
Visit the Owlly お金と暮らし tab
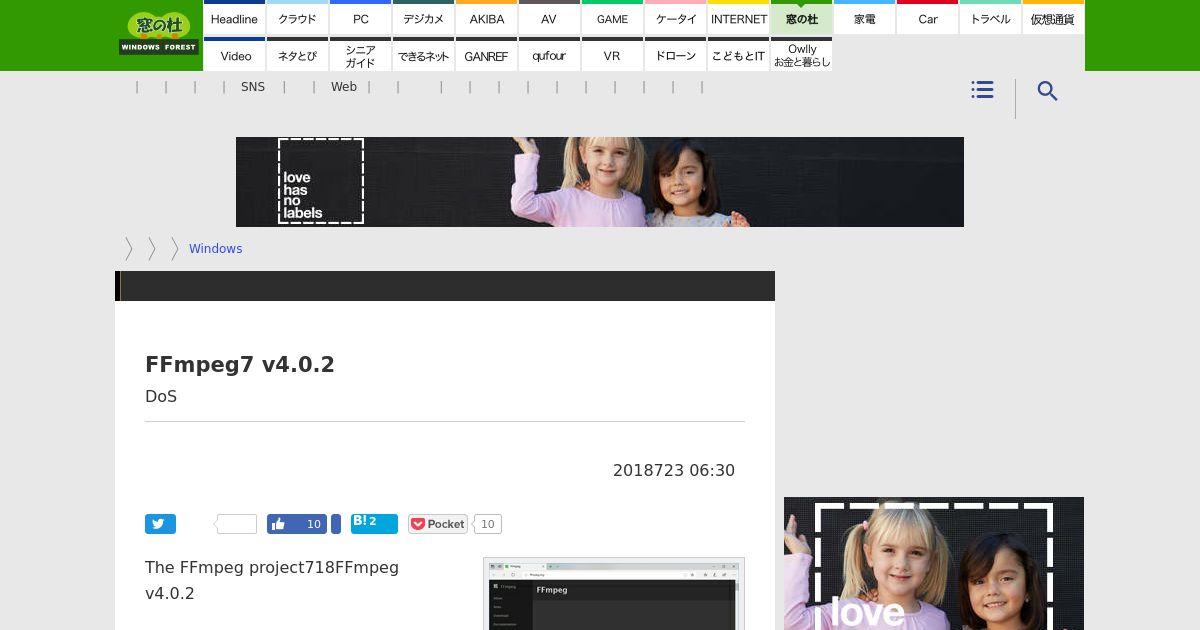[801, 55]
